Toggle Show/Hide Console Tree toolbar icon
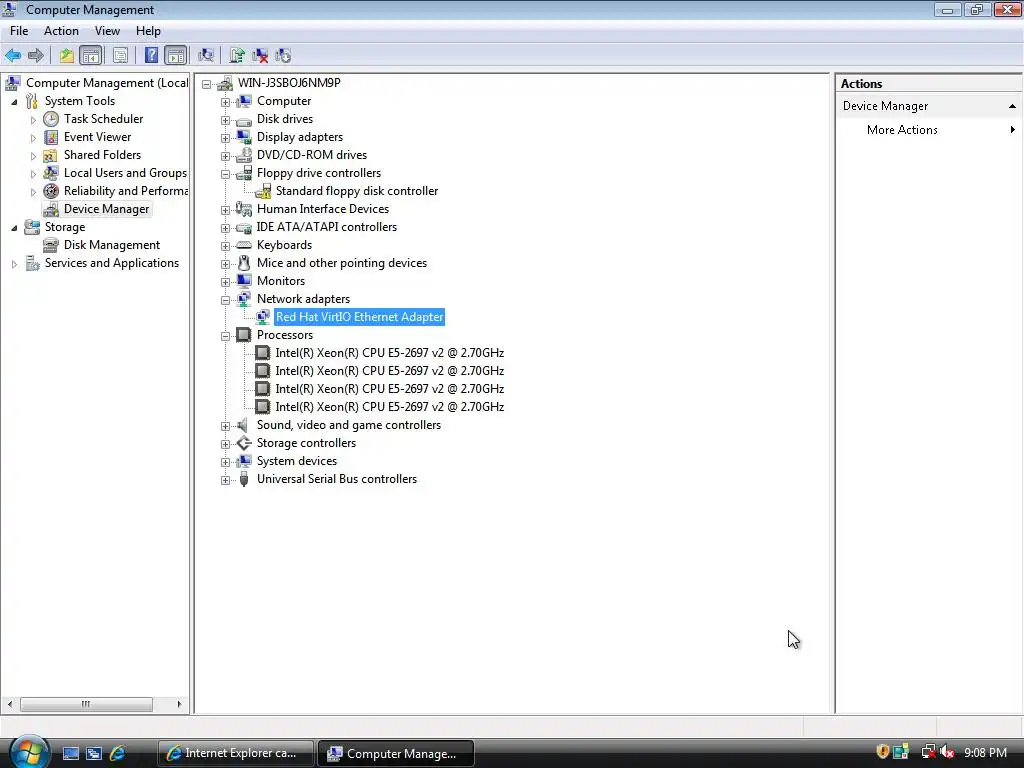This screenshot has width=1024, height=768. pyautogui.click(x=91, y=56)
